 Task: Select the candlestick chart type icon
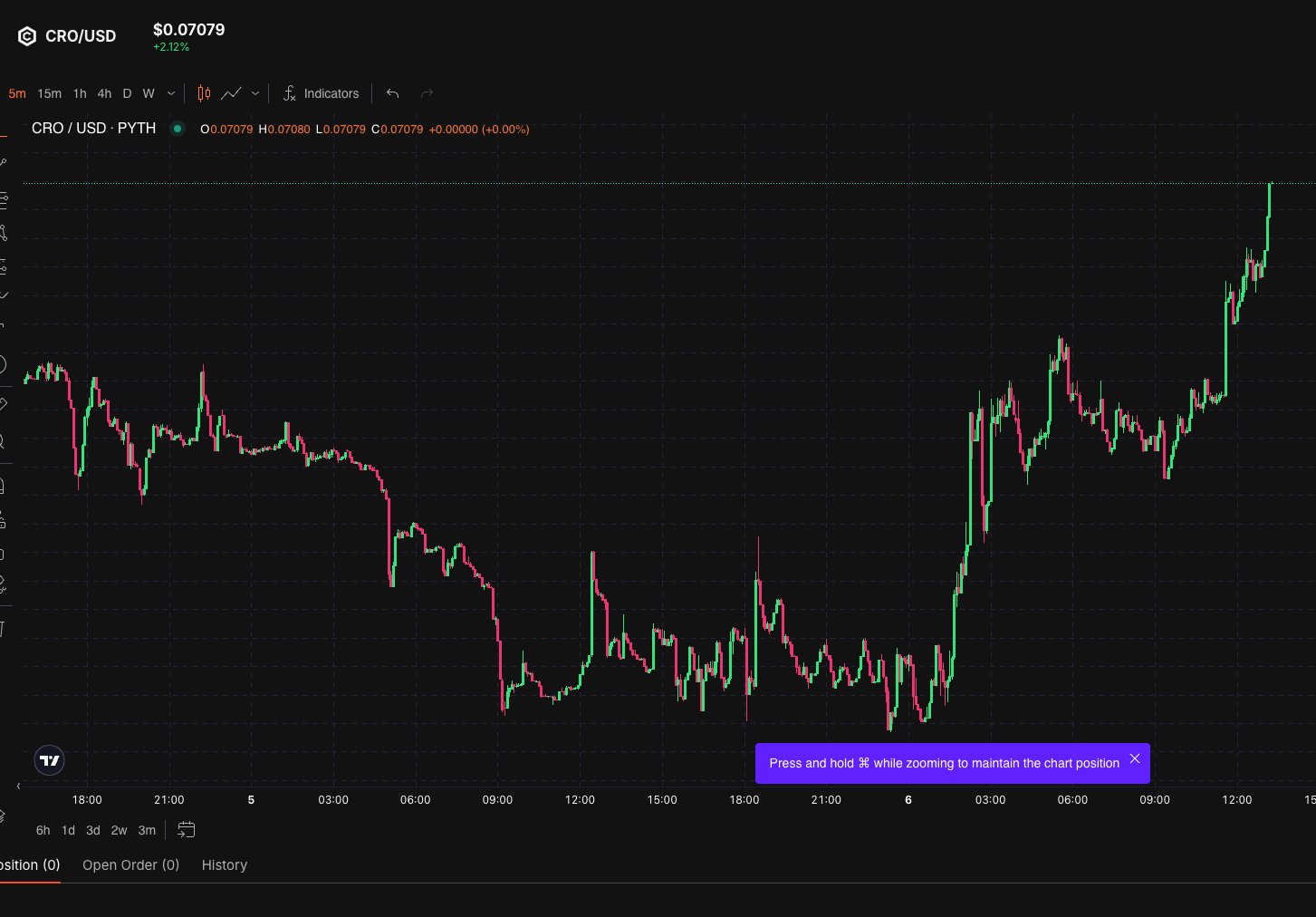[x=204, y=93]
